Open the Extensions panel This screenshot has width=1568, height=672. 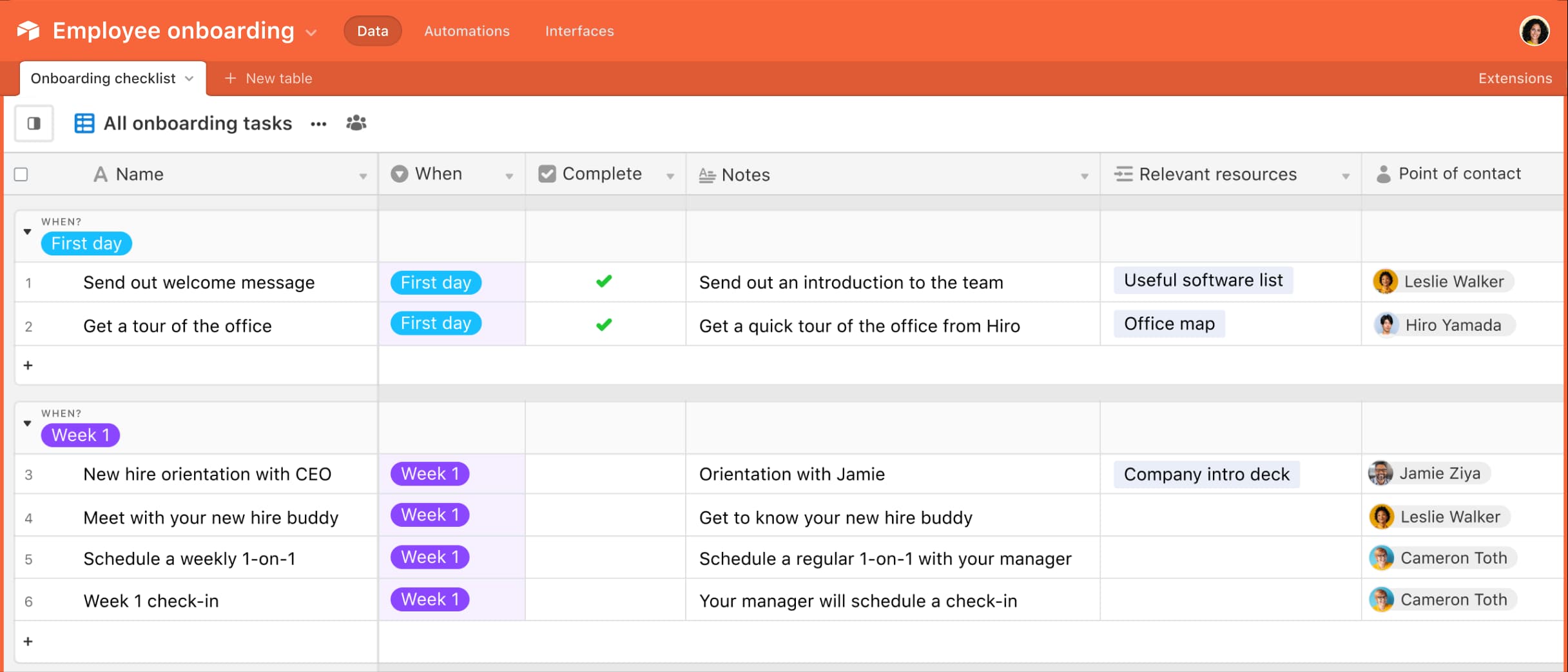[x=1515, y=78]
